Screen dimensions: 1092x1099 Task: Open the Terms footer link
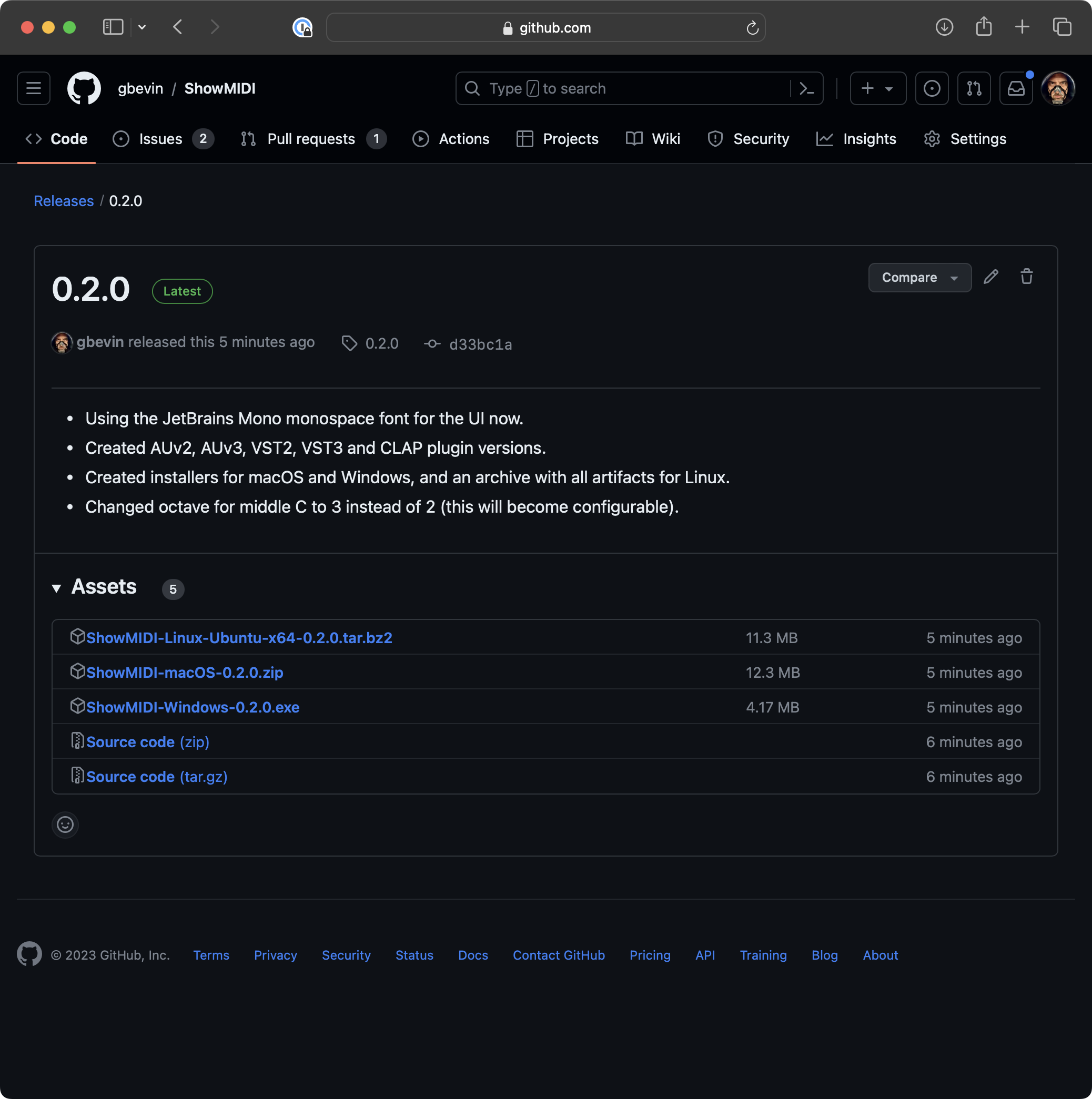click(x=211, y=954)
